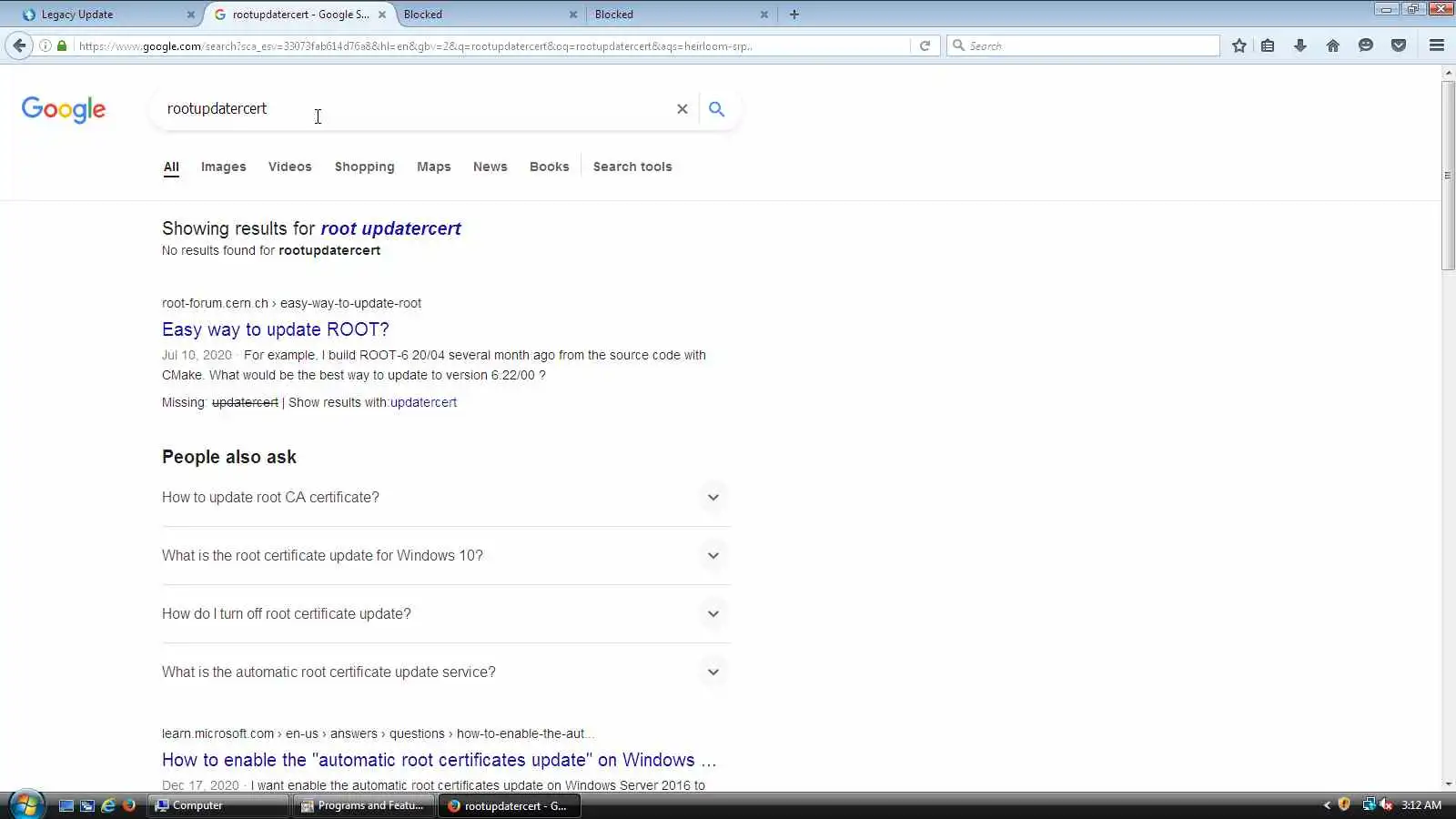Switch to Books results
Screen dimensions: 1456x819
coord(550,167)
